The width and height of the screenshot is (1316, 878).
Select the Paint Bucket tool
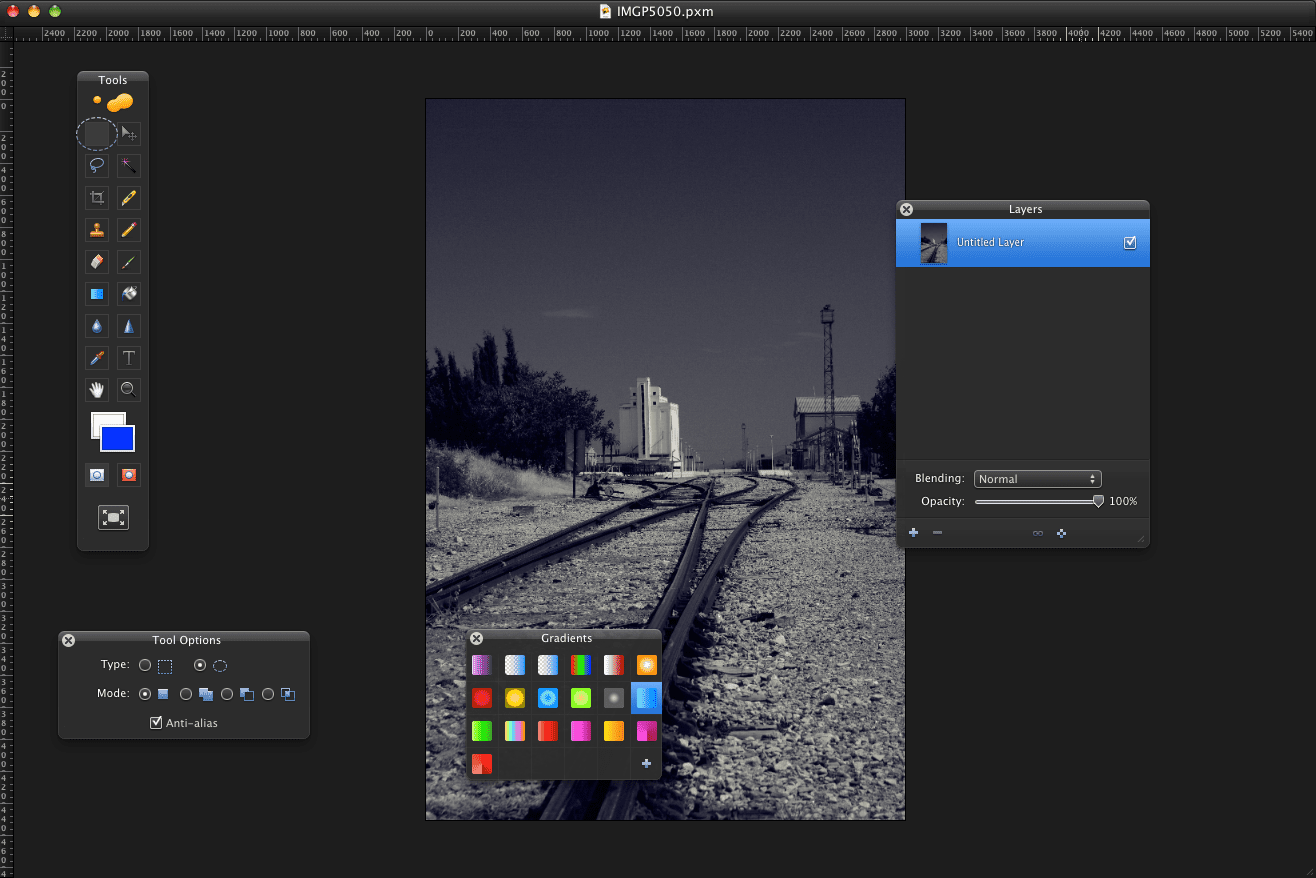(129, 293)
